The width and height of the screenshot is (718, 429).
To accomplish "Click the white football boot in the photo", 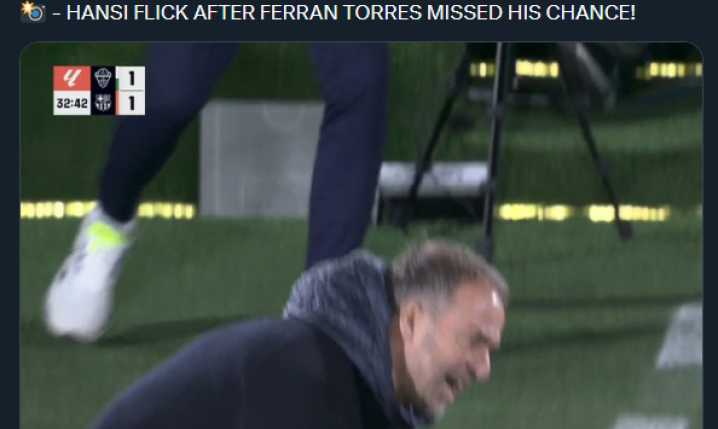I will coord(87,275).
